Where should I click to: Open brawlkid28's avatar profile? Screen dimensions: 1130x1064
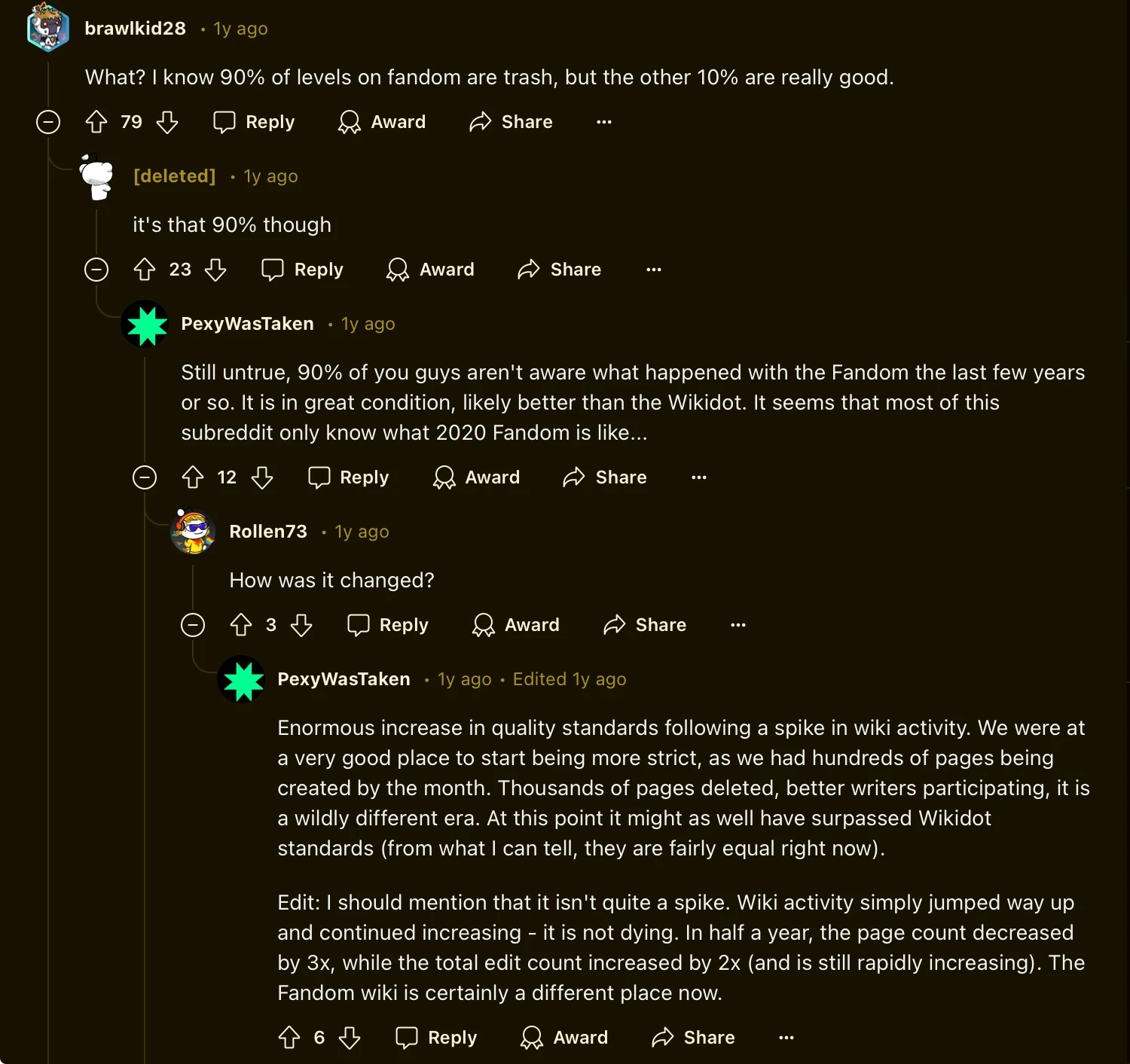click(48, 29)
